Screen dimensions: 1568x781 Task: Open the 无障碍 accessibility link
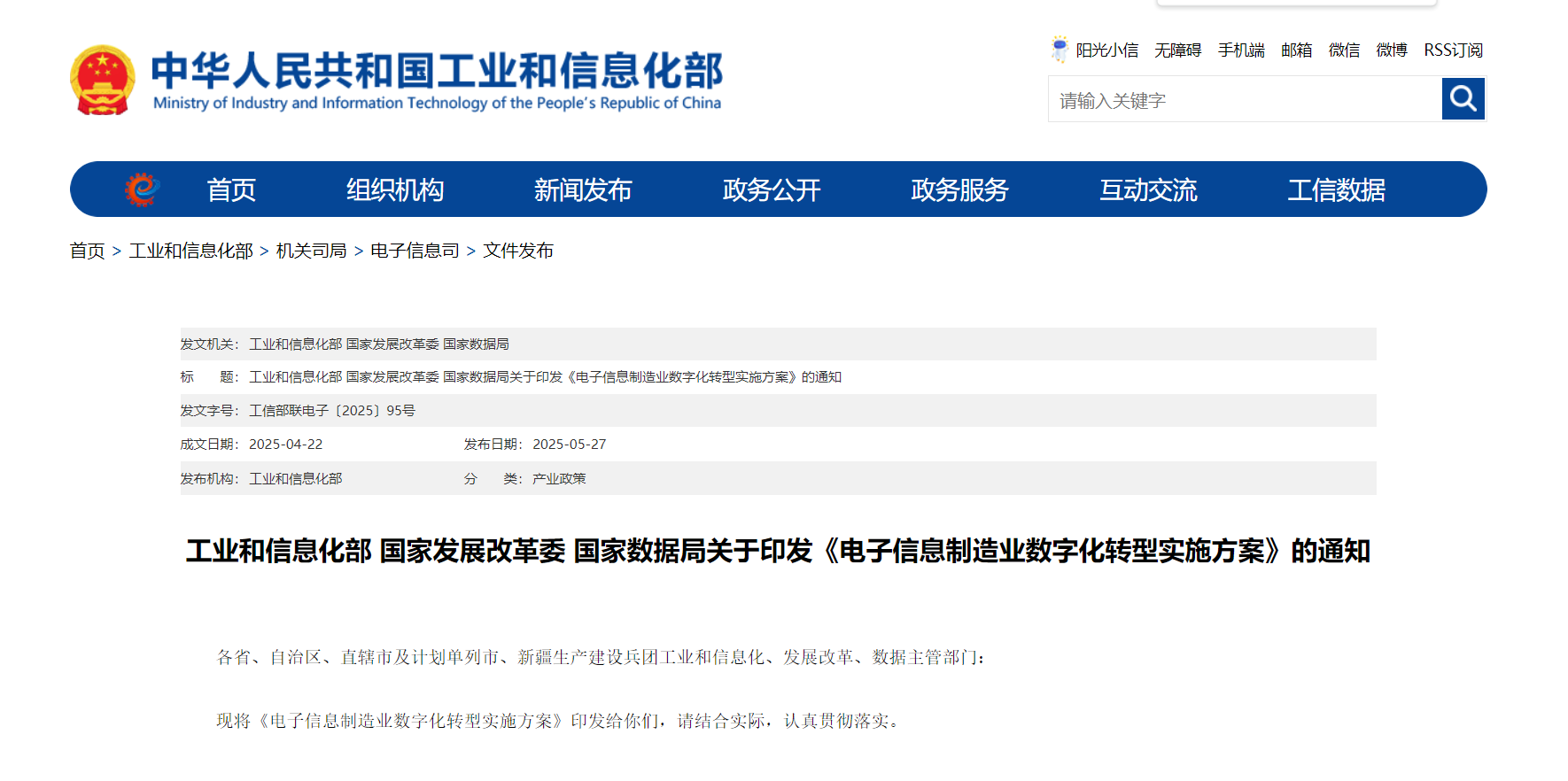1178,50
